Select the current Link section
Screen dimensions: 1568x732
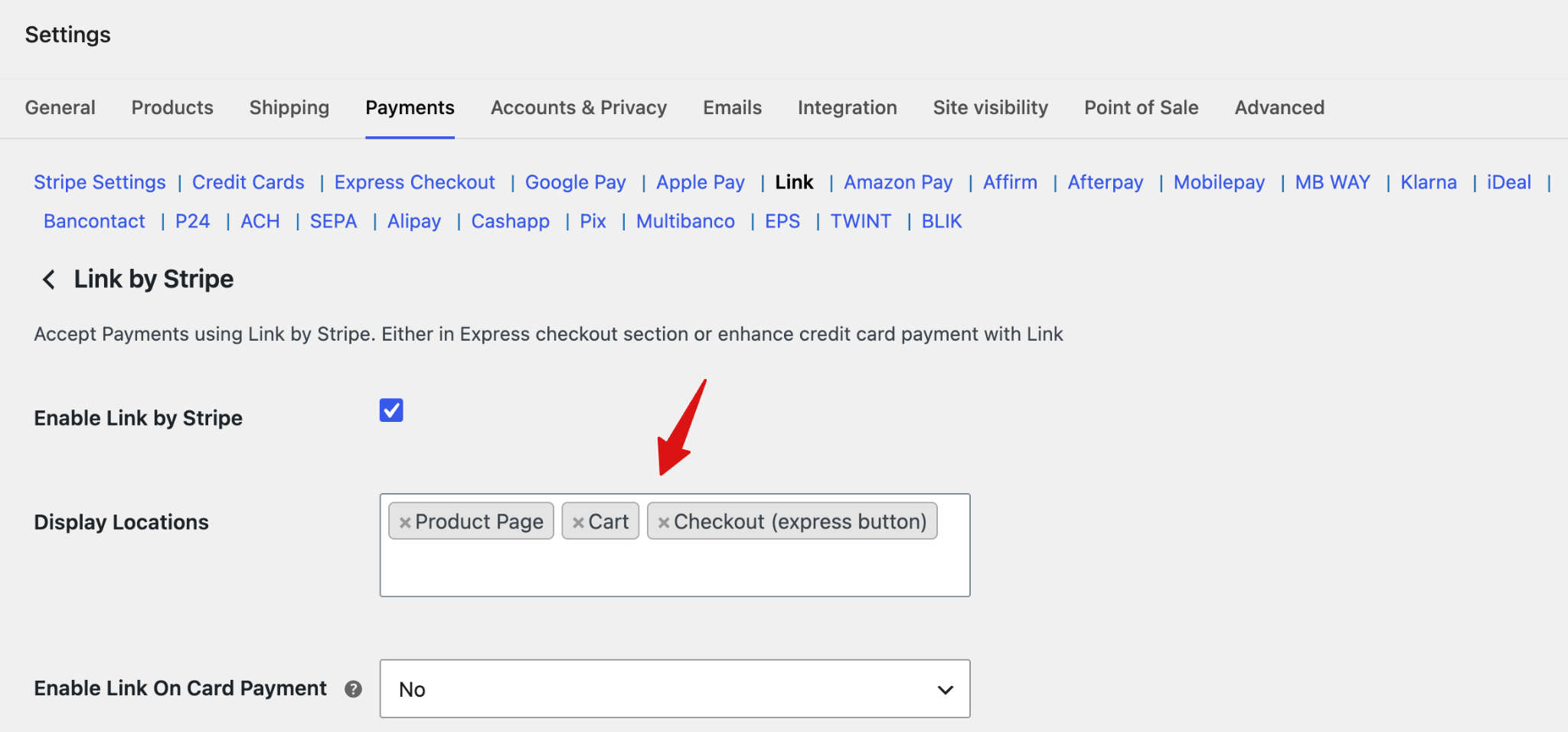coord(794,182)
